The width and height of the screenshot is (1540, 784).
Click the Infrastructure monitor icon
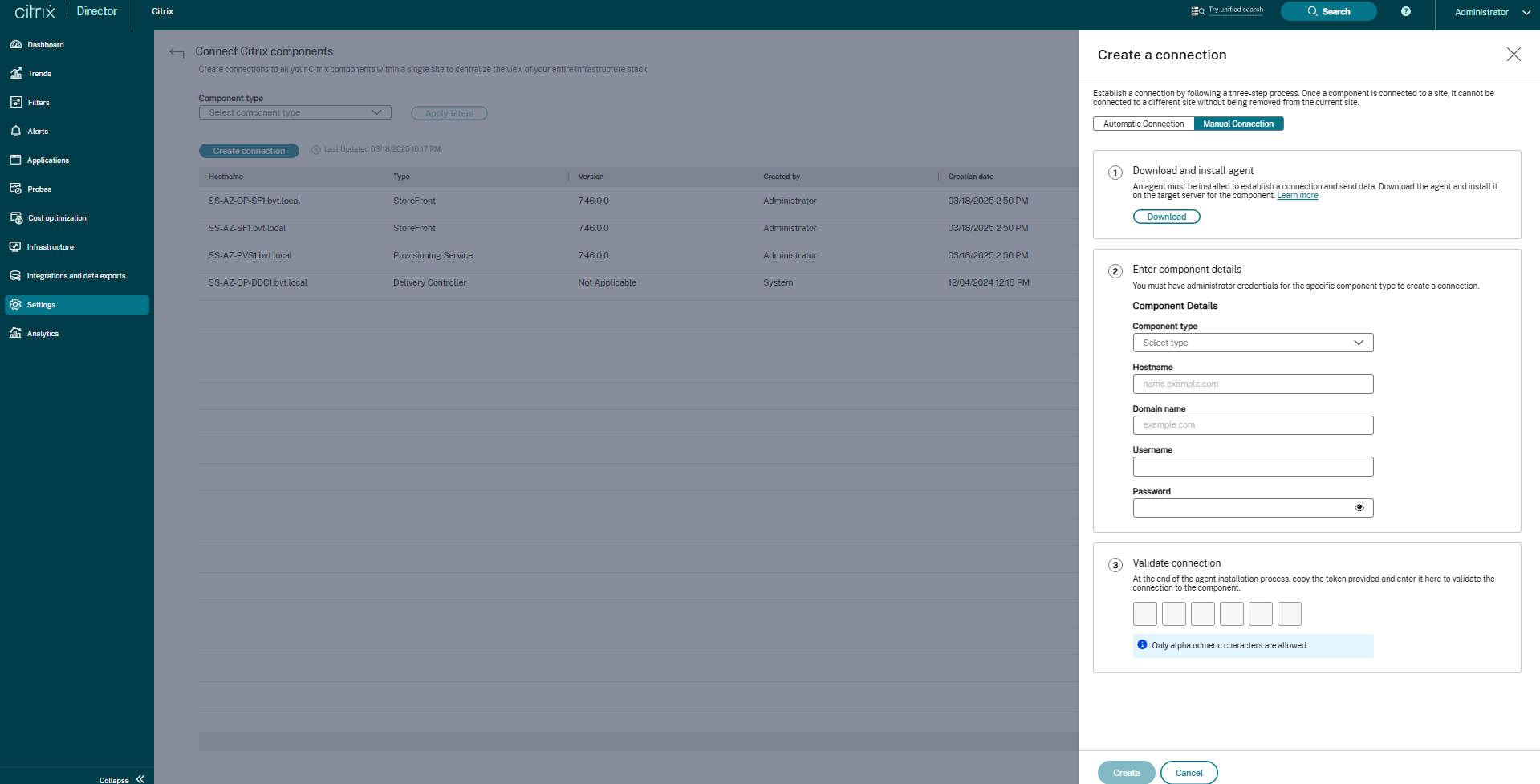coord(15,247)
